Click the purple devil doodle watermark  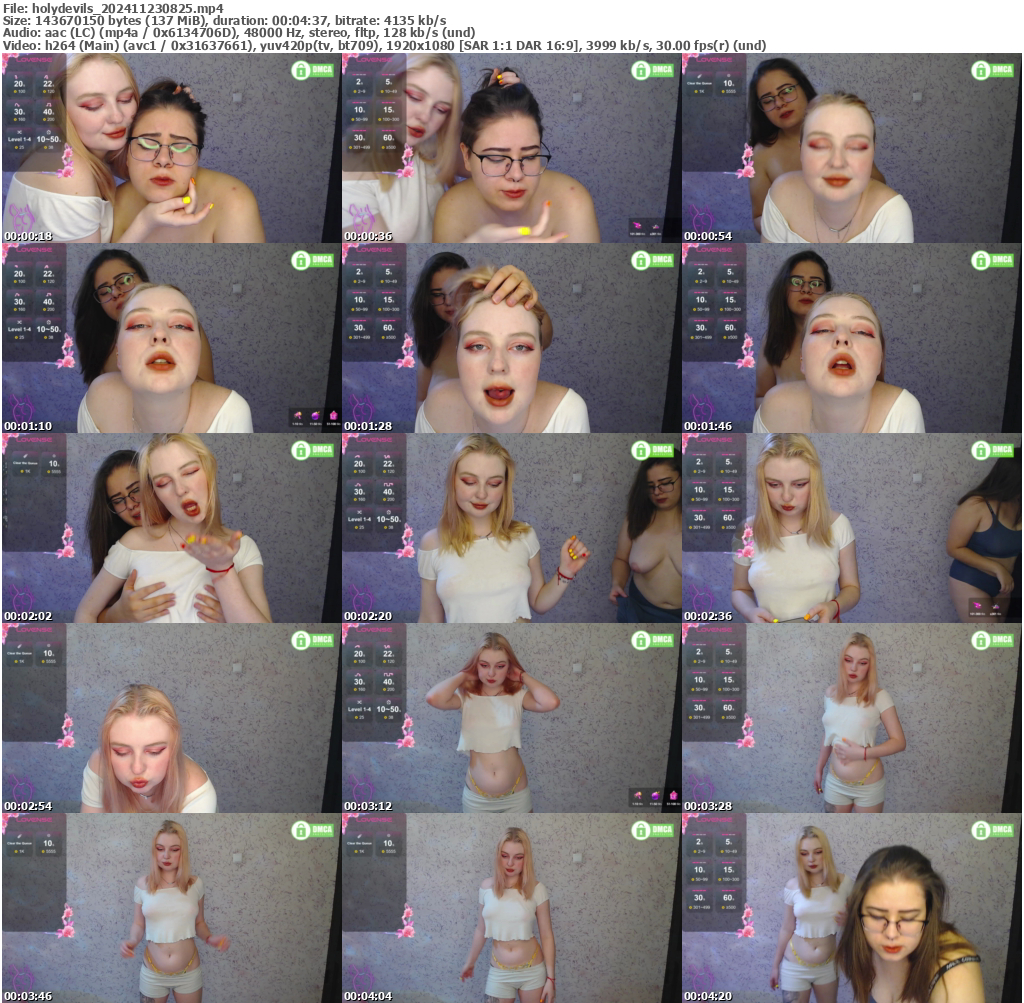tap(20, 217)
